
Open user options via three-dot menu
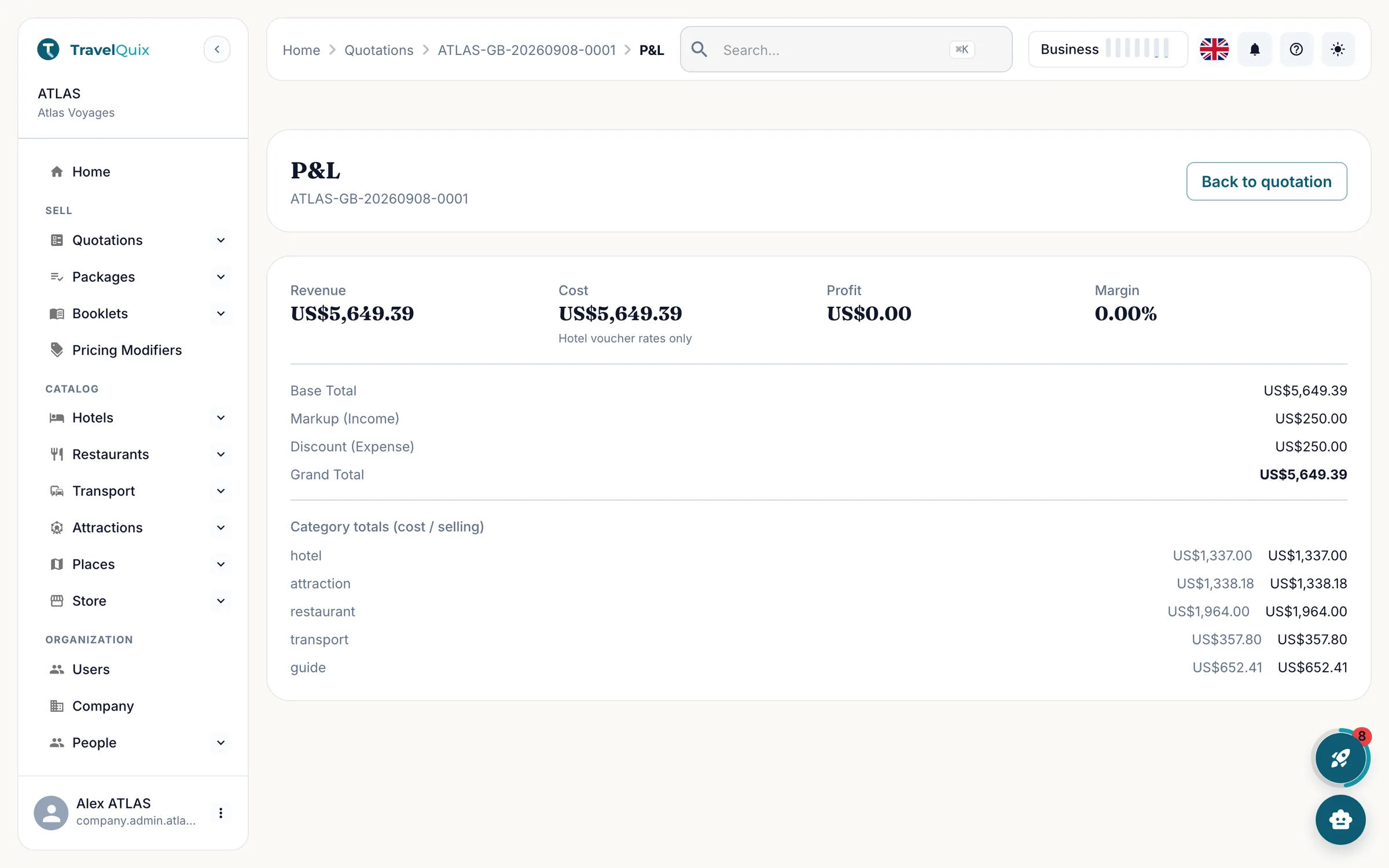point(221,812)
